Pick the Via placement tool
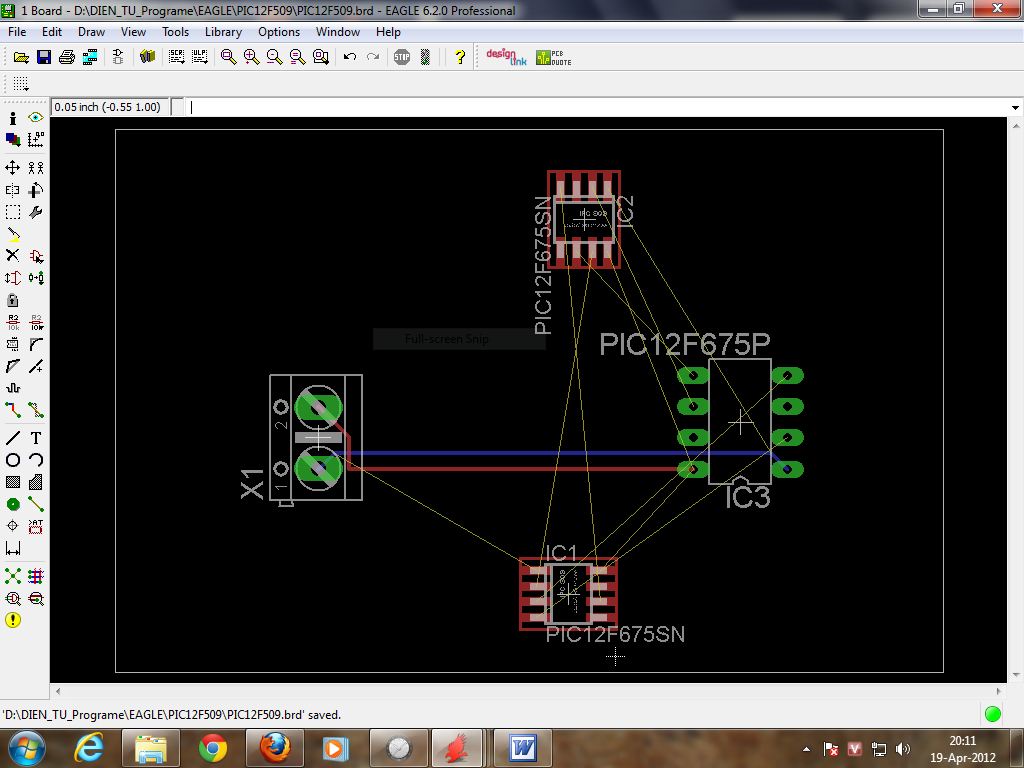 tap(13, 504)
